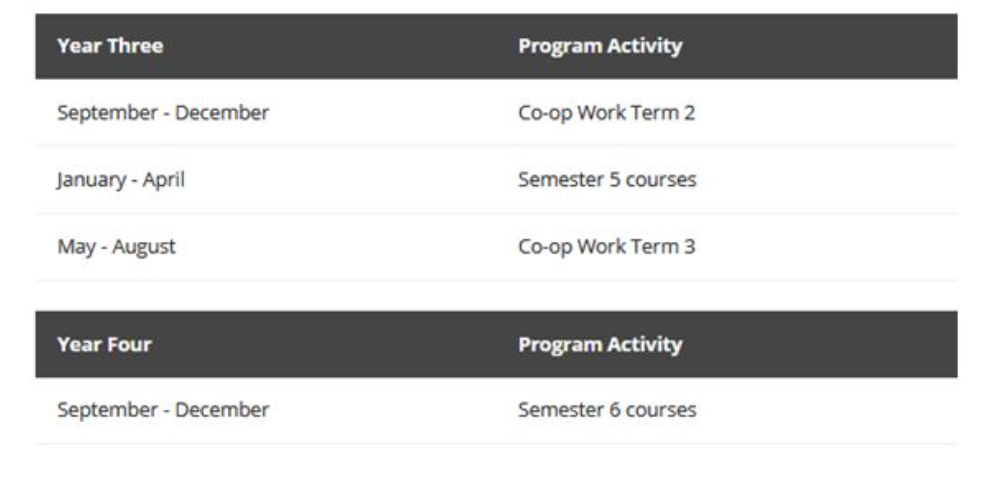This screenshot has width=1007, height=490.
Task: Select "September - December" under Year Four
Action: [x=163, y=410]
